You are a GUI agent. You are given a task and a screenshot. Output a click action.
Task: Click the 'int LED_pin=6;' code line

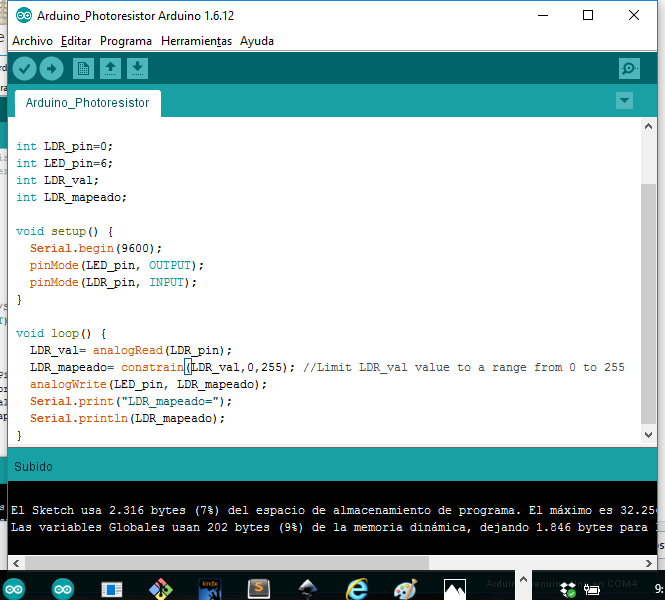pyautogui.click(x=64, y=163)
